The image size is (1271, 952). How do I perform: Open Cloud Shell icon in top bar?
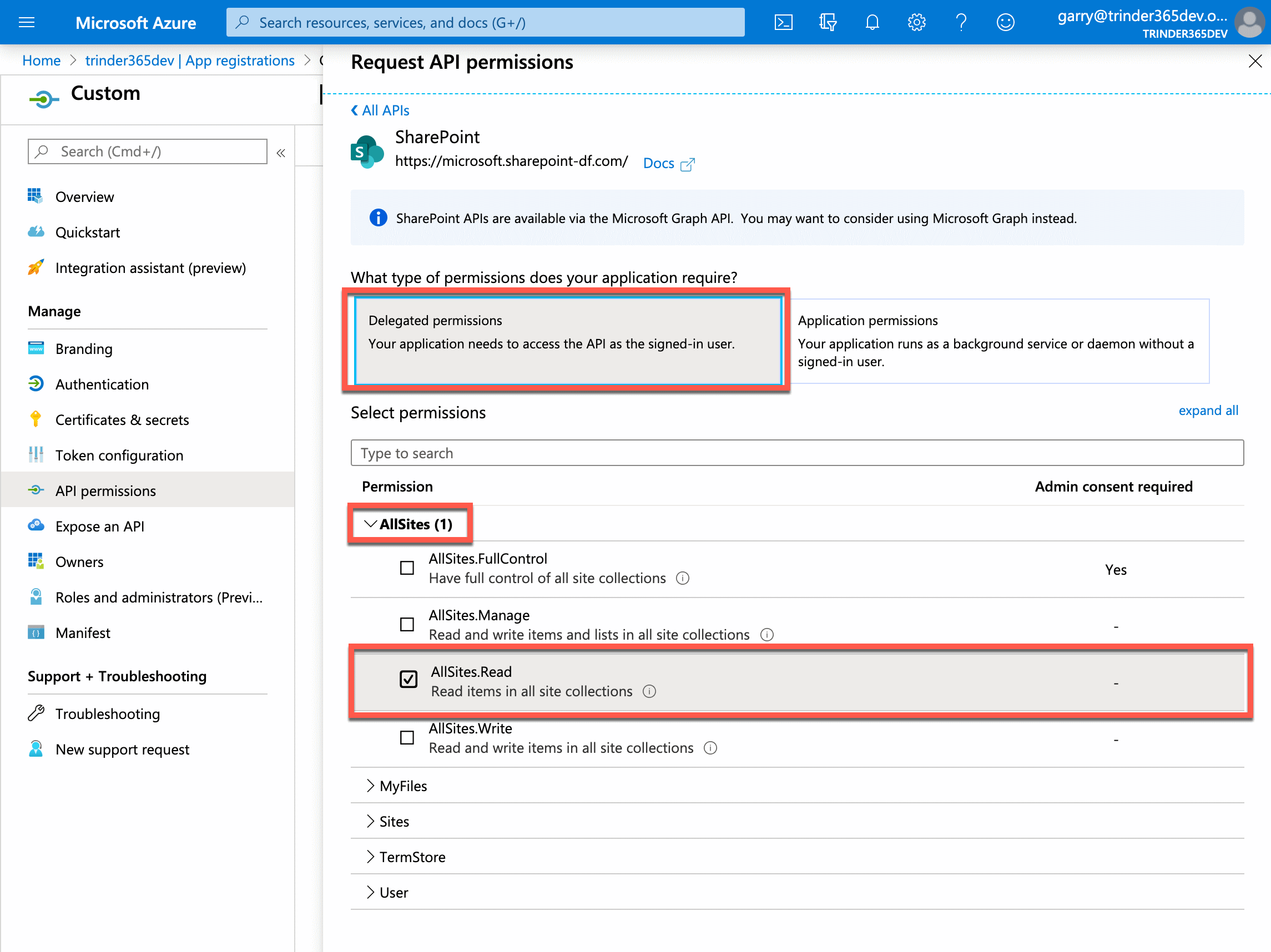(x=784, y=22)
